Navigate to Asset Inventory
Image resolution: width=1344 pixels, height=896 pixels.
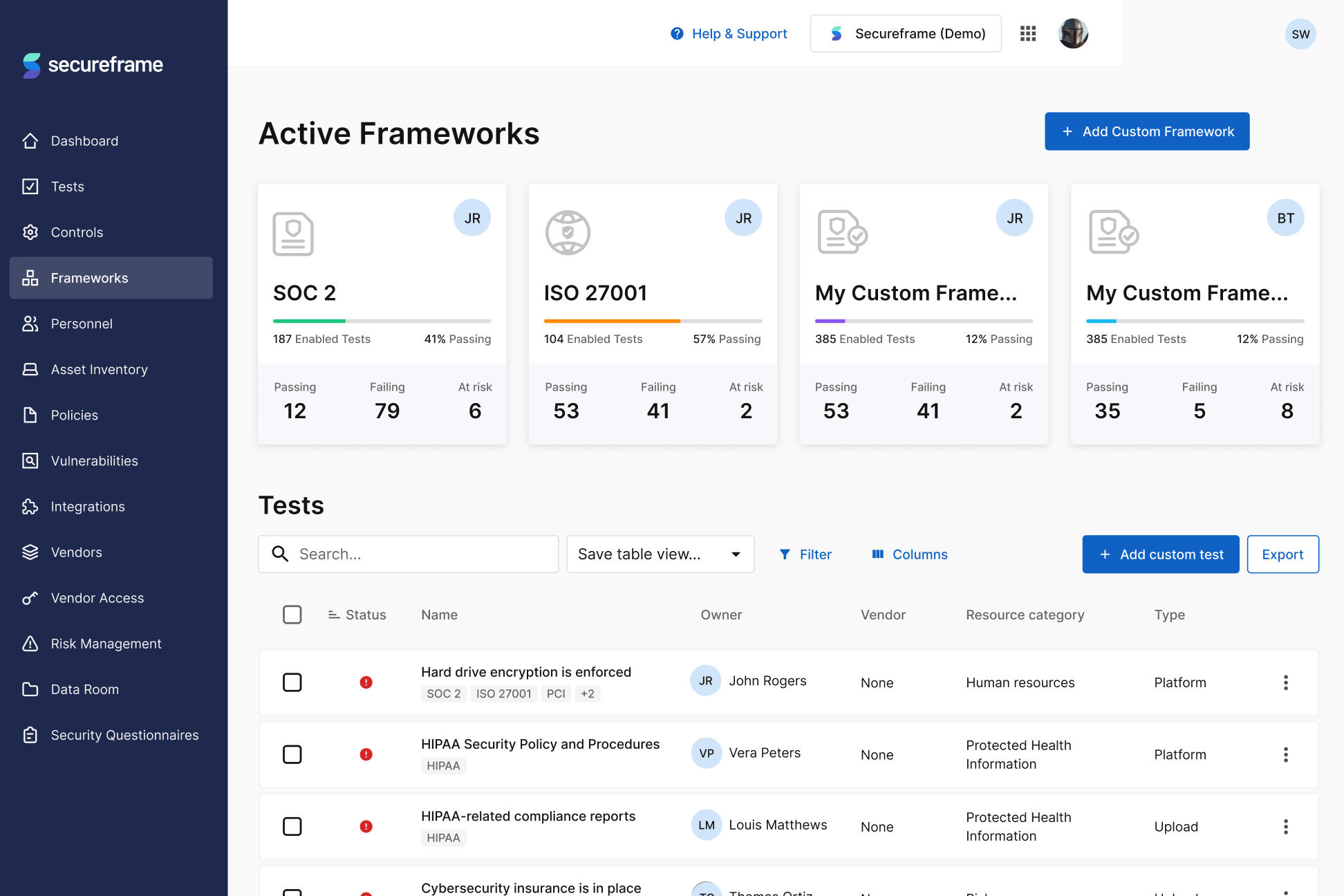(99, 369)
